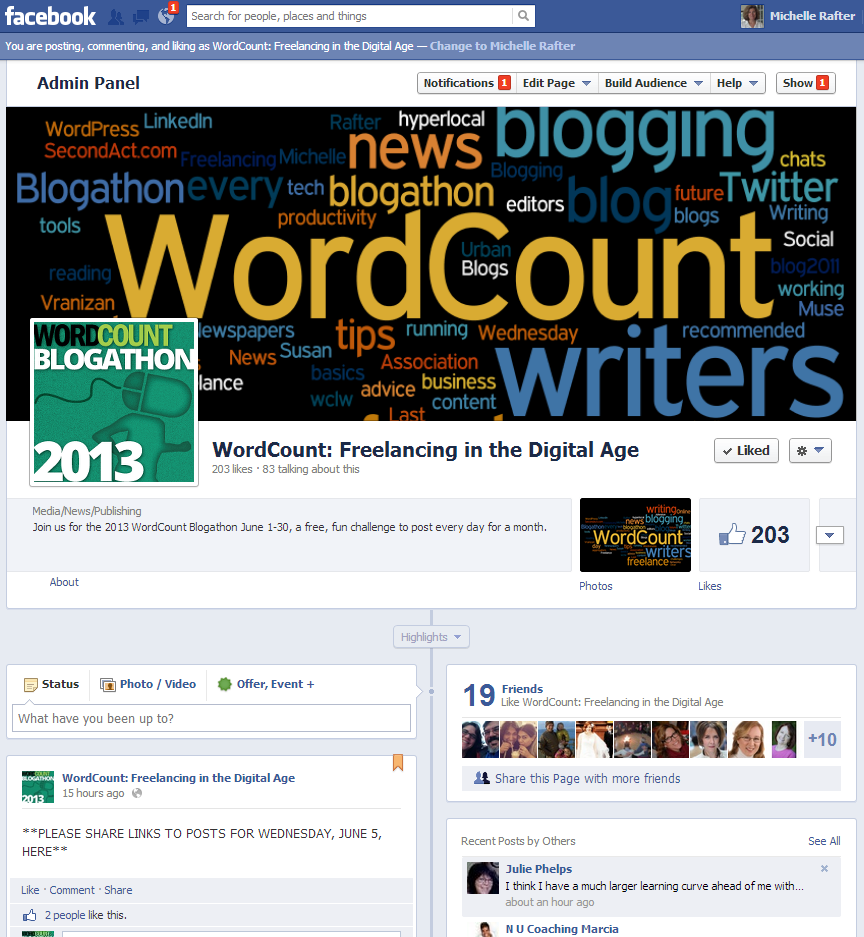Click Michelle Rafter's avatar in the top bar
864x937 pixels.
[x=752, y=16]
